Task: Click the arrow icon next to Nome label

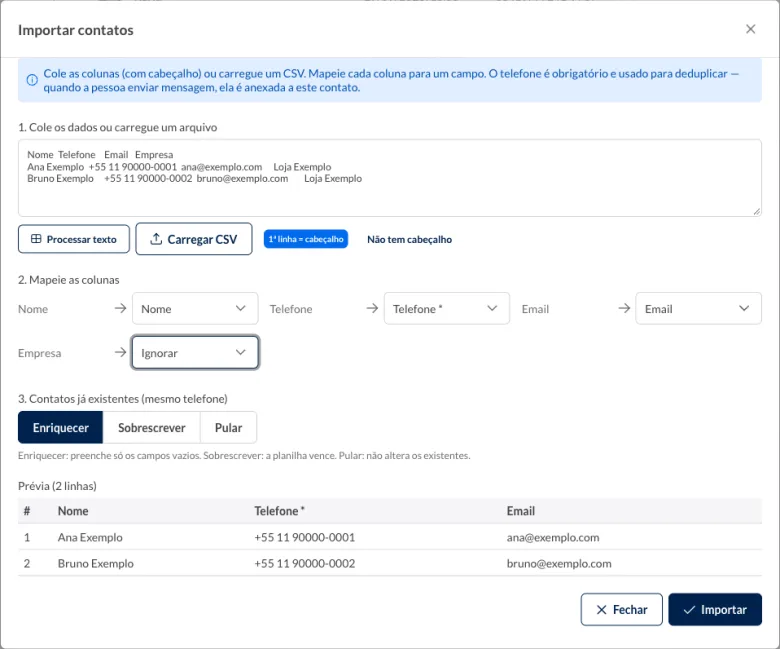Action: tap(120, 308)
